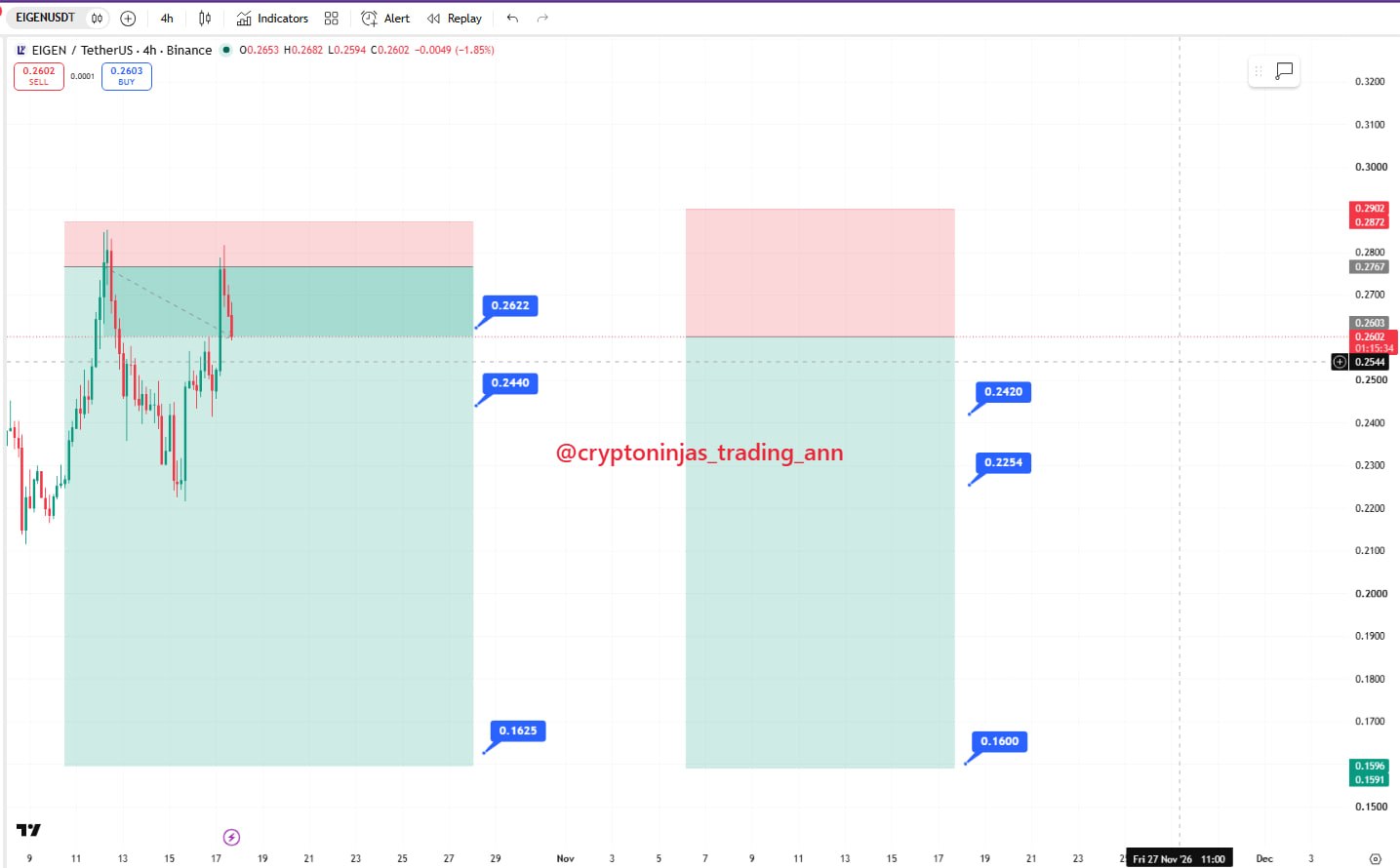Select the EIGEN / TetherUS legend title
This screenshot has width=1400, height=868.
(x=121, y=50)
